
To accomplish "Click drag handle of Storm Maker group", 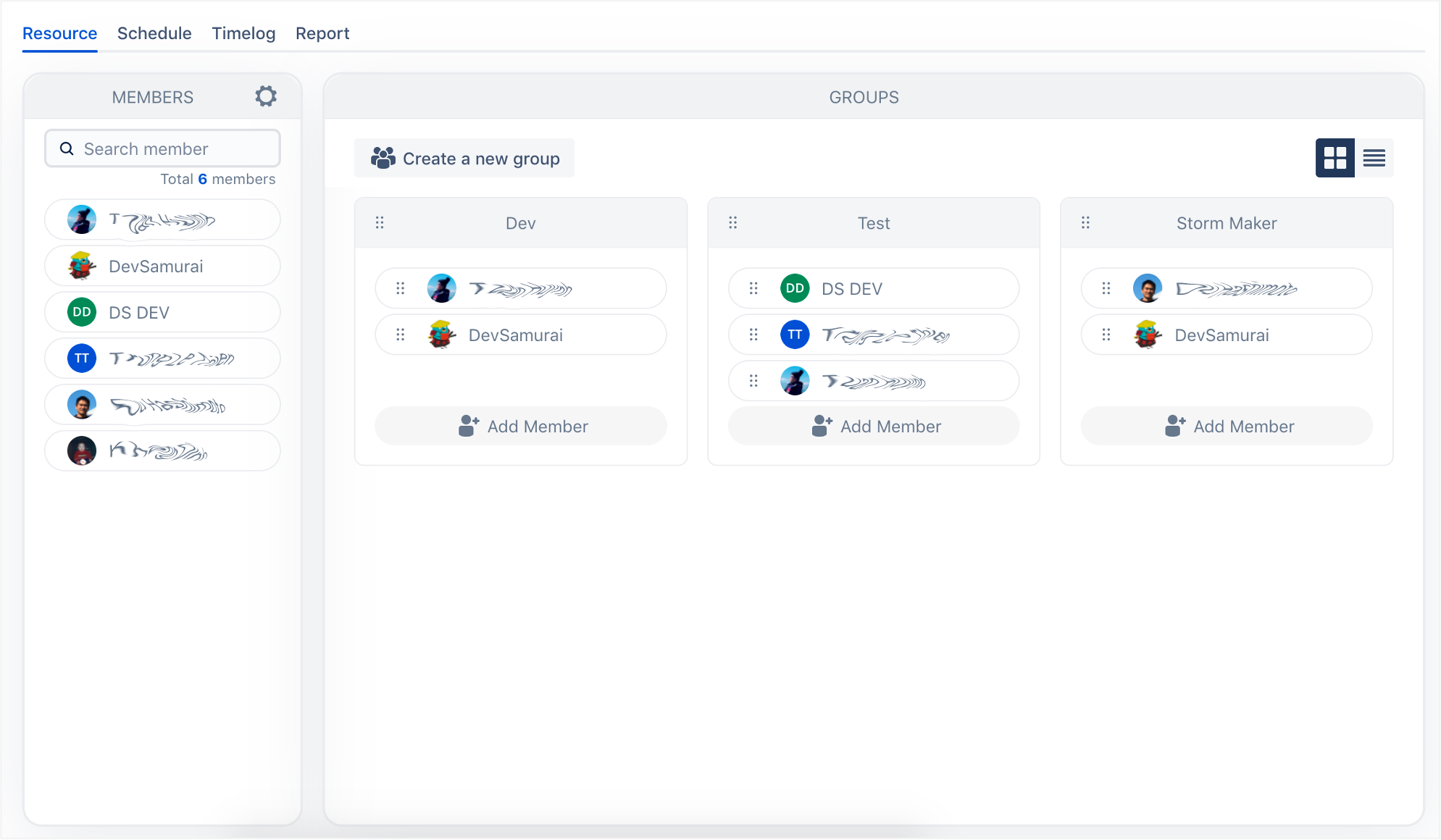I will coord(1085,223).
